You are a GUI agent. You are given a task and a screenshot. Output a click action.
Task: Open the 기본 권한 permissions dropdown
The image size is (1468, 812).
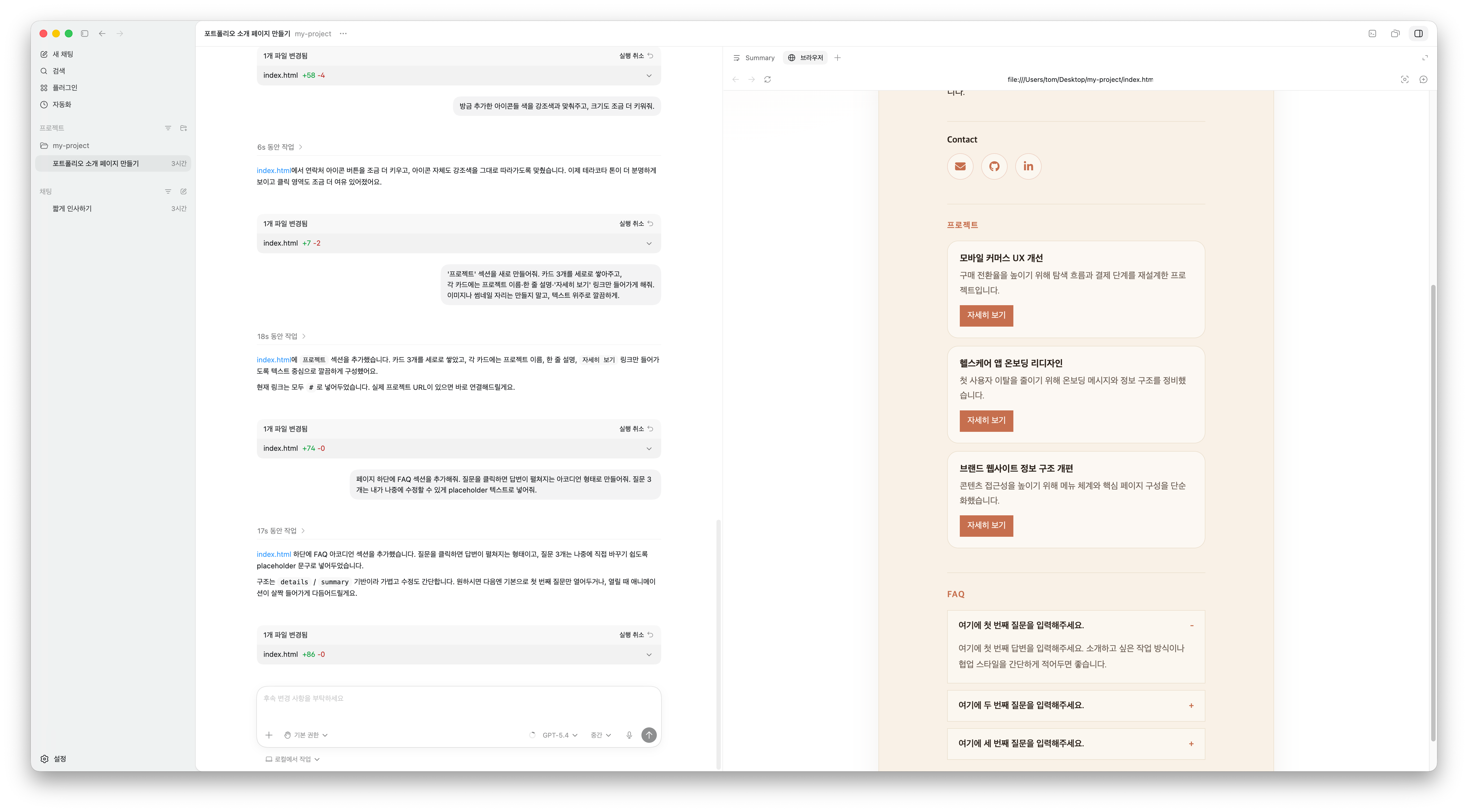tap(306, 735)
